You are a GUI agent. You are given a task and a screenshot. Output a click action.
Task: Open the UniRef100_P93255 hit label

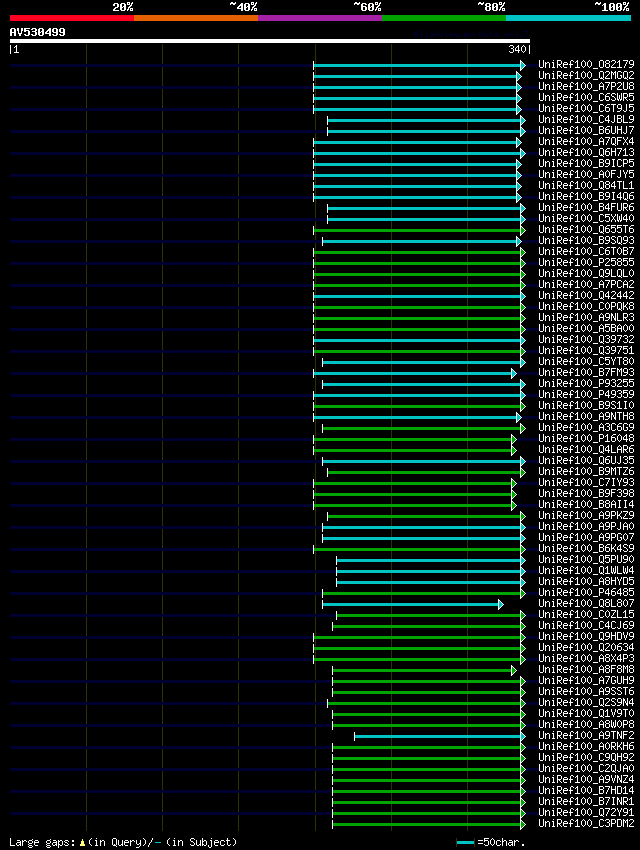pos(586,383)
